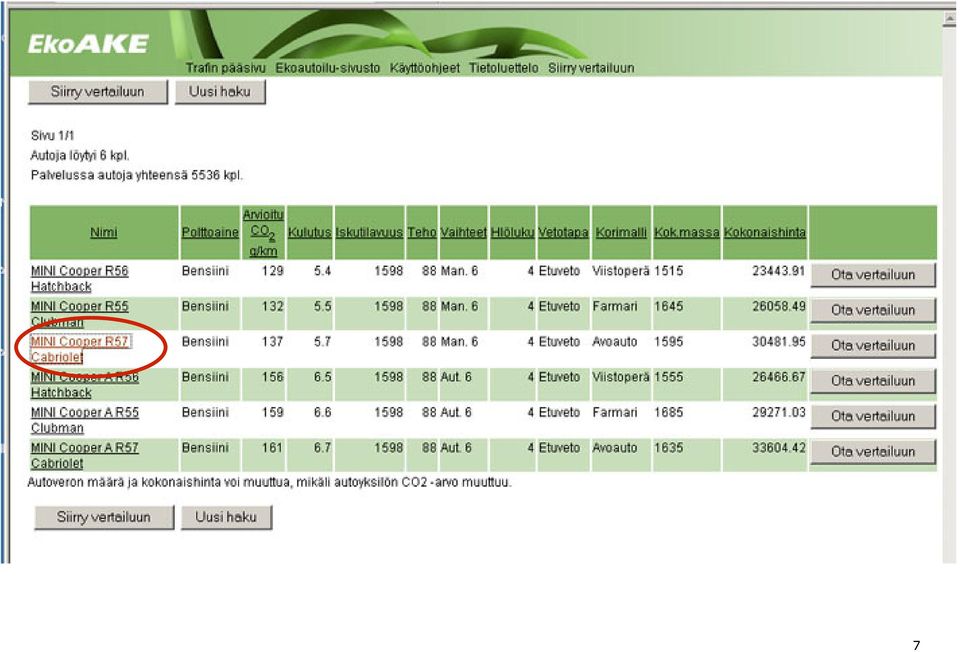Select the CO2 value 161
This screenshot has width=960, height=652.
coord(272,448)
